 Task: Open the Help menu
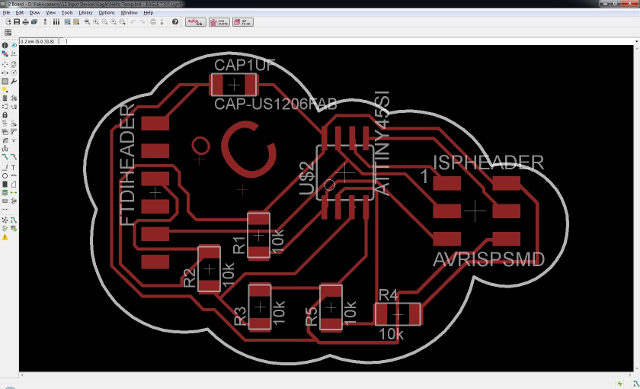click(x=148, y=13)
